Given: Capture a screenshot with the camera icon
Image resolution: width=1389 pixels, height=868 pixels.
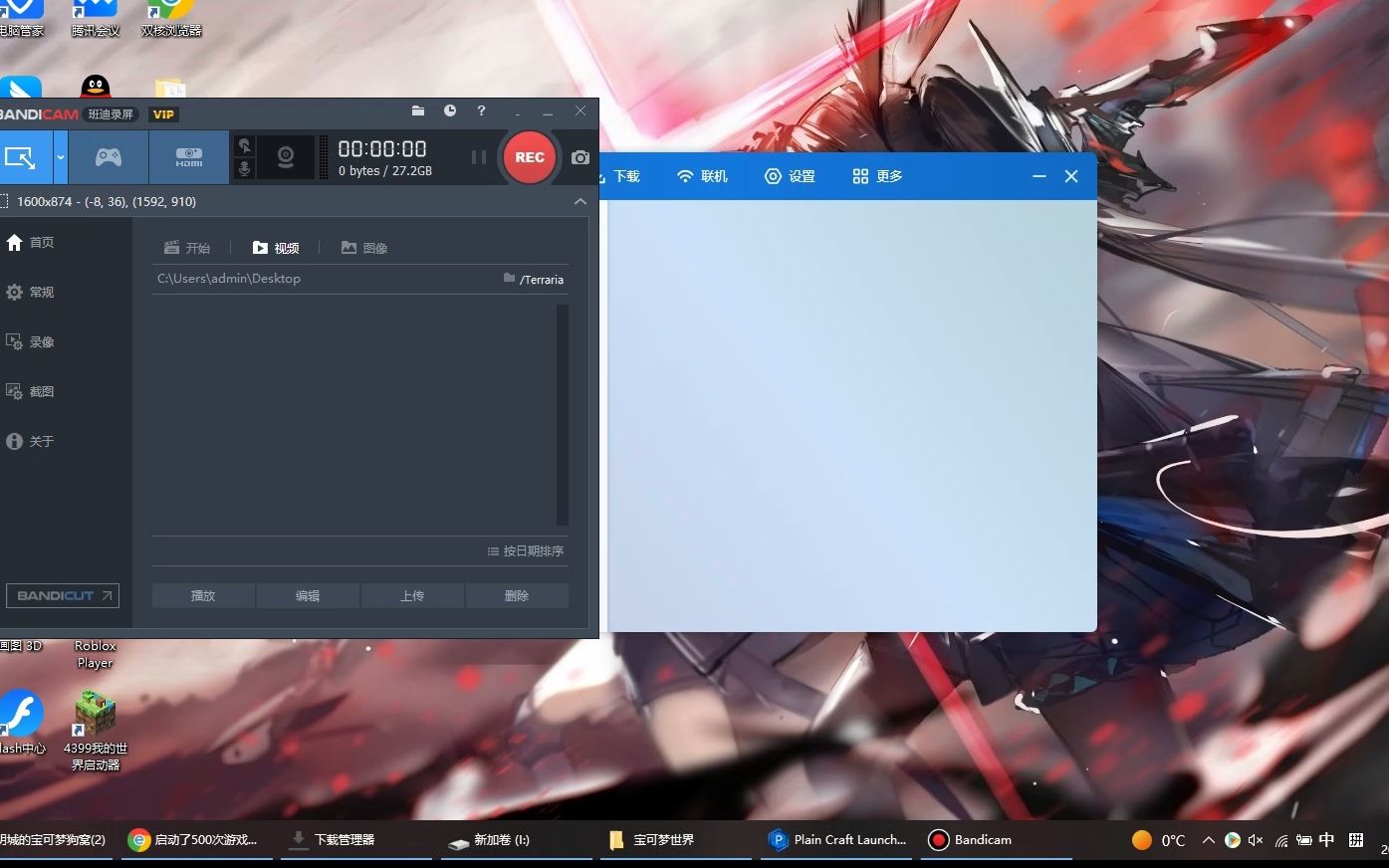Looking at the screenshot, I should [579, 156].
